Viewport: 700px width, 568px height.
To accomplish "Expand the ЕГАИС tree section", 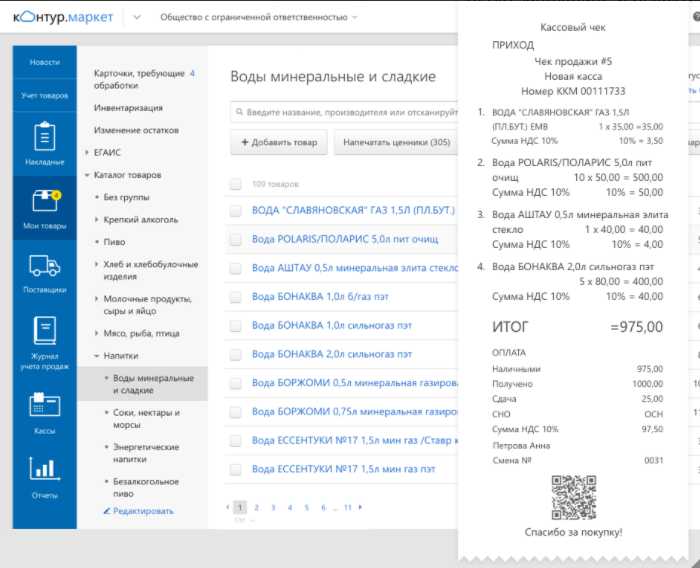I will point(87,153).
